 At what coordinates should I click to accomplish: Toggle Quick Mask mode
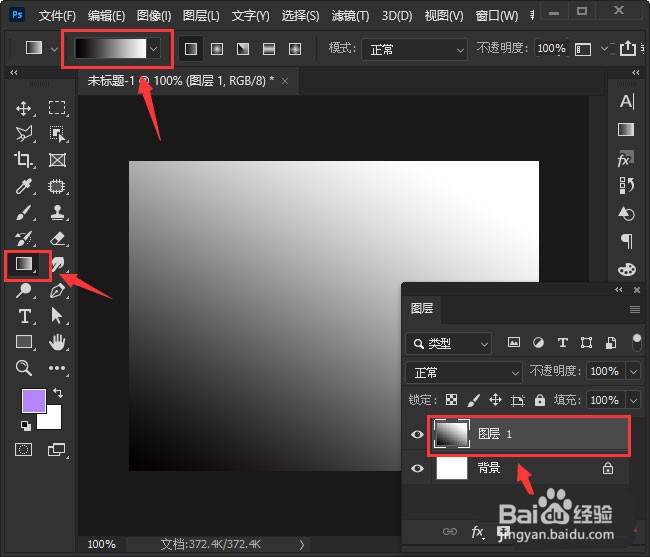23,449
